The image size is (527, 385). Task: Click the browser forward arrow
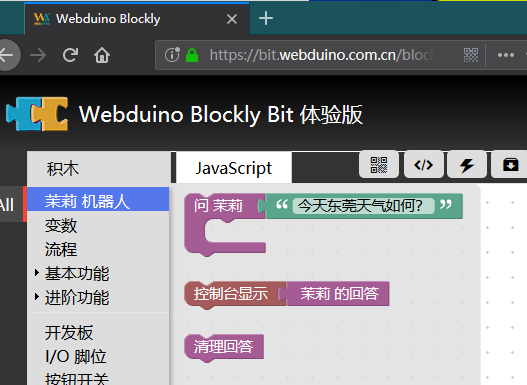coord(38,55)
